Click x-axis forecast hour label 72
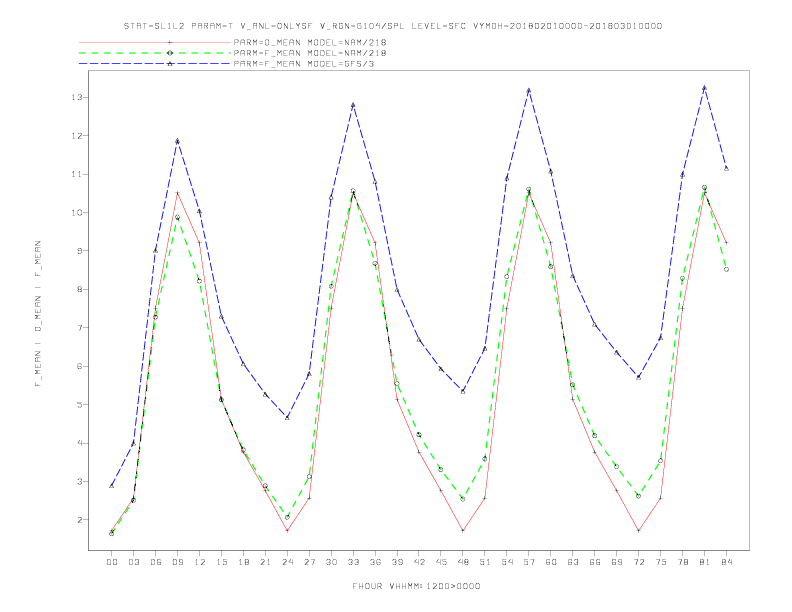This screenshot has height=612, width=792. click(638, 562)
